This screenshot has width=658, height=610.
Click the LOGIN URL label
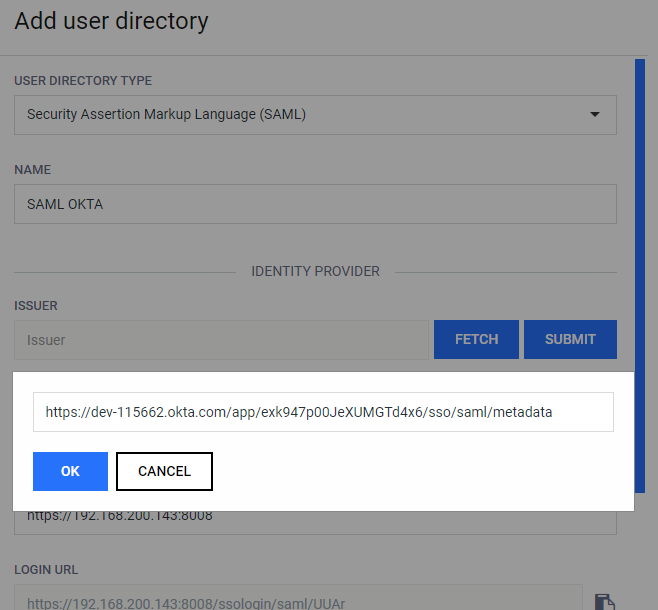pyautogui.click(x=46, y=570)
